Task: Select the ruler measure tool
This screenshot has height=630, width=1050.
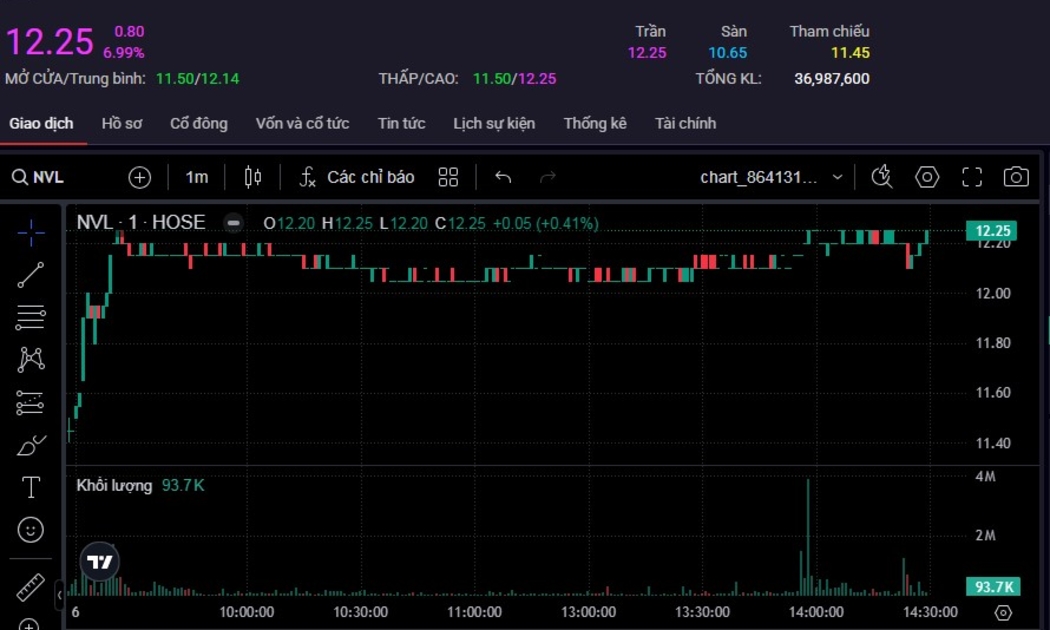Action: (31, 587)
